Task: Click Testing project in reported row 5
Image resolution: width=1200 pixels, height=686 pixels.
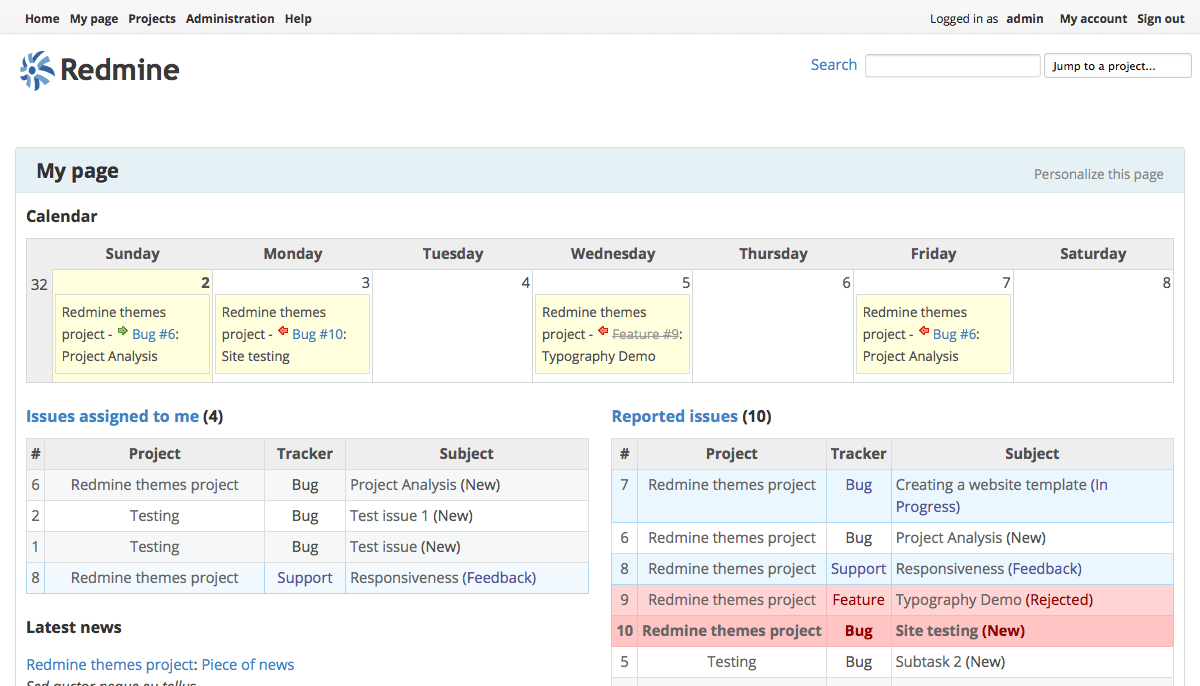Action: [732, 661]
